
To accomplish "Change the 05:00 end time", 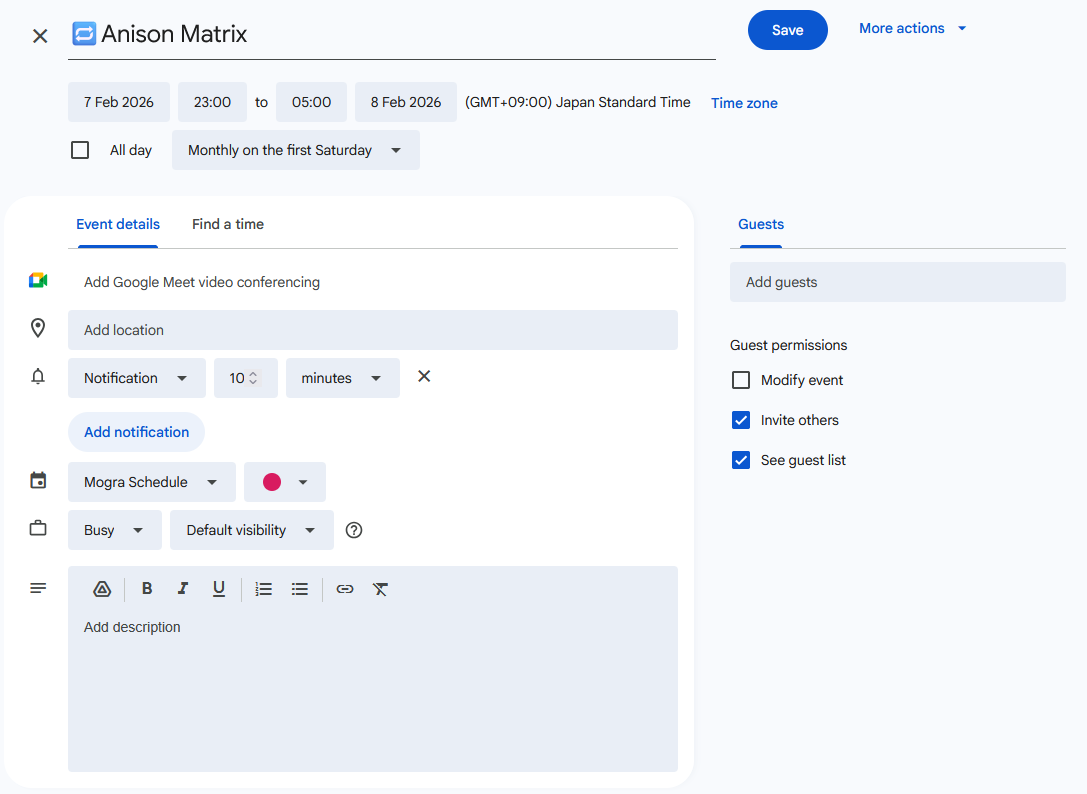I will click(311, 102).
